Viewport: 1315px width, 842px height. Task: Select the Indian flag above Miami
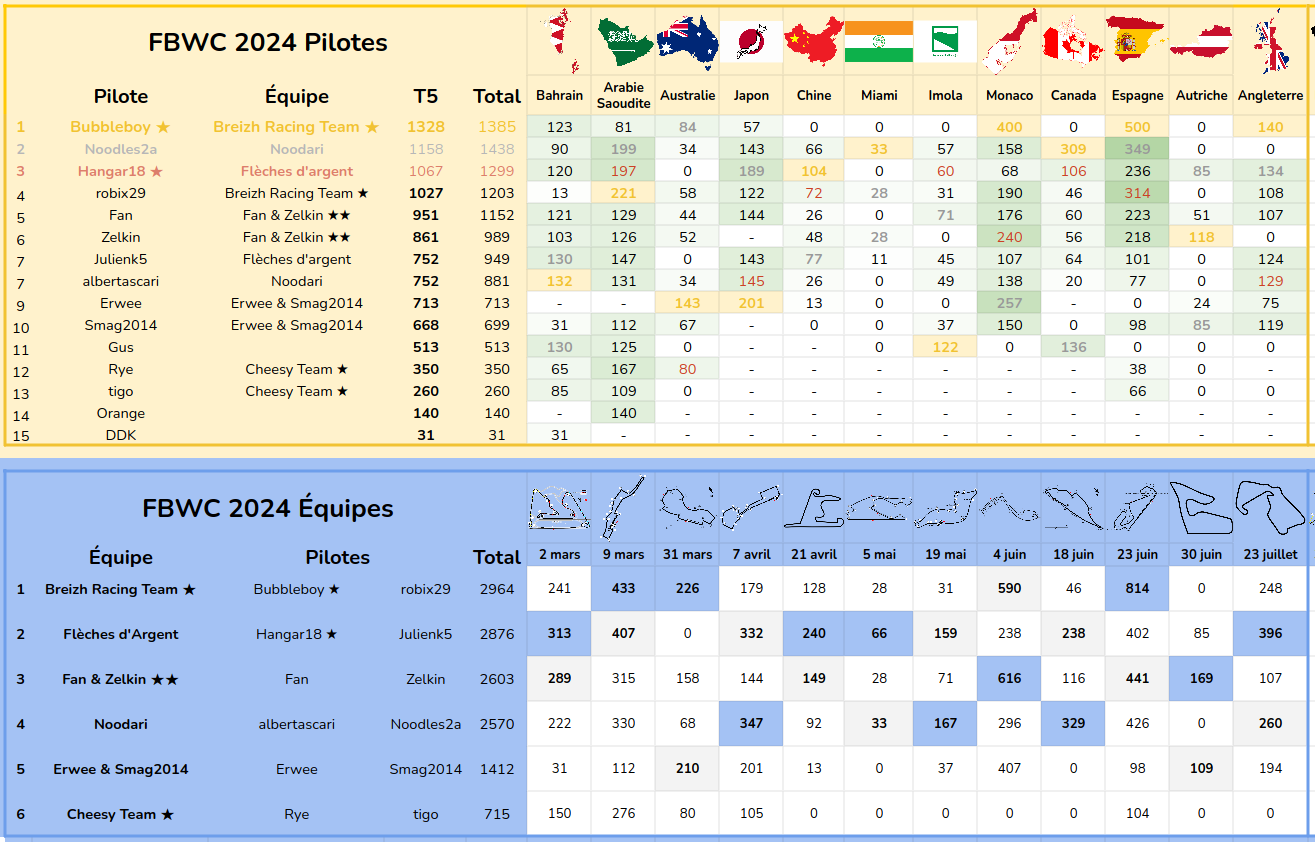point(879,42)
